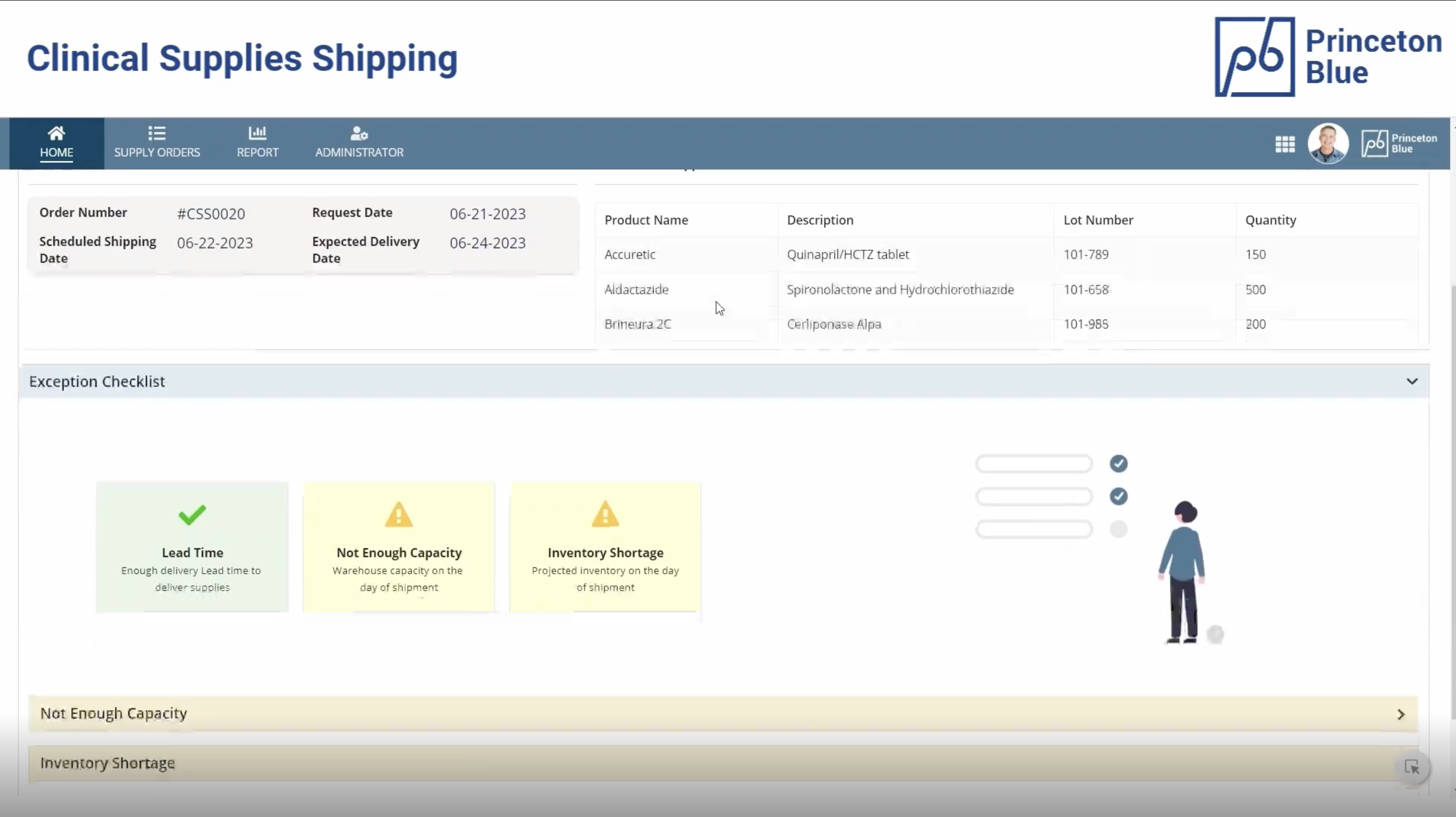Click the user profile avatar photo
The image size is (1456, 817).
coord(1328,143)
